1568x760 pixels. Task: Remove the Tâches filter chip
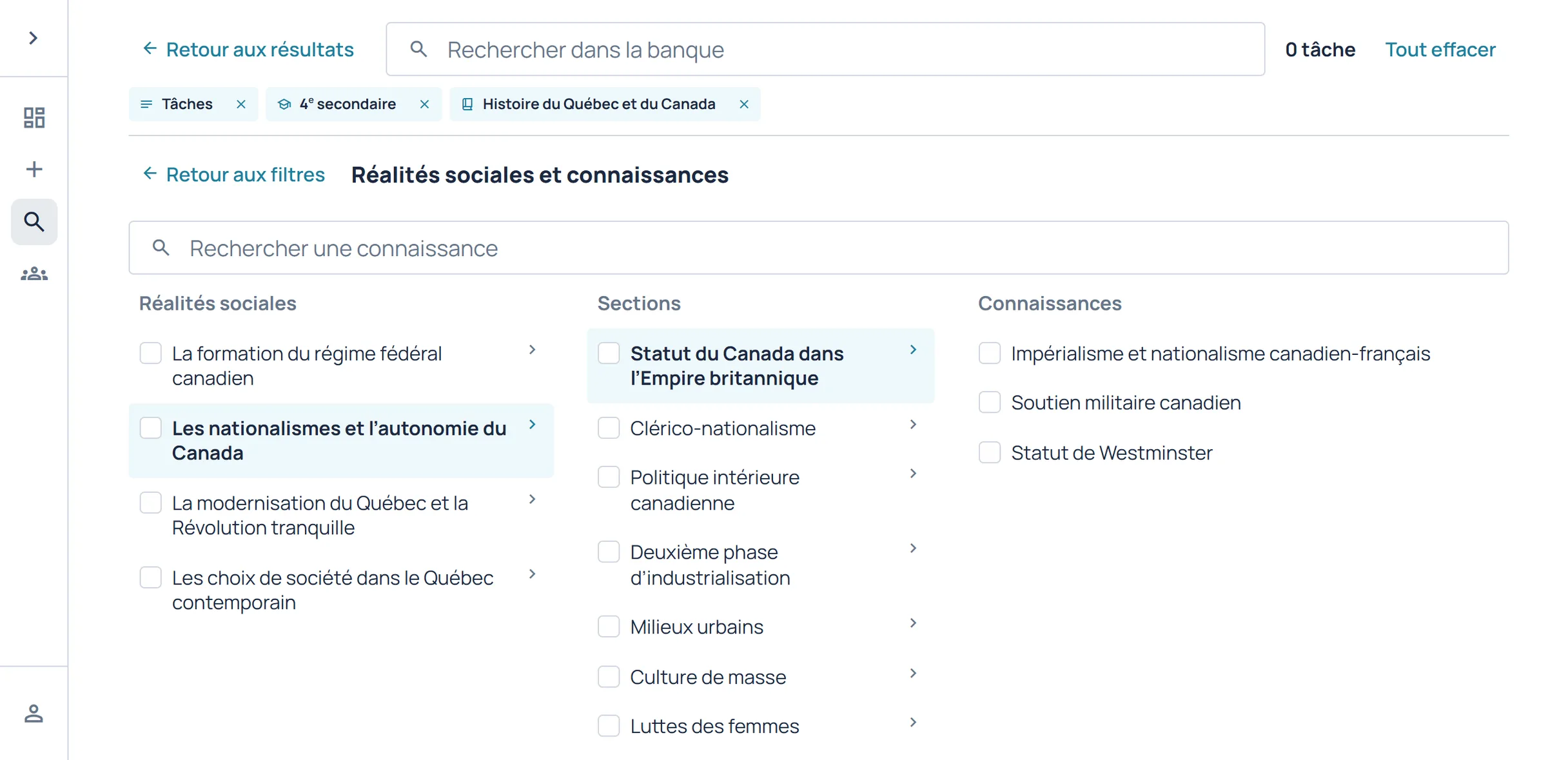coord(241,105)
